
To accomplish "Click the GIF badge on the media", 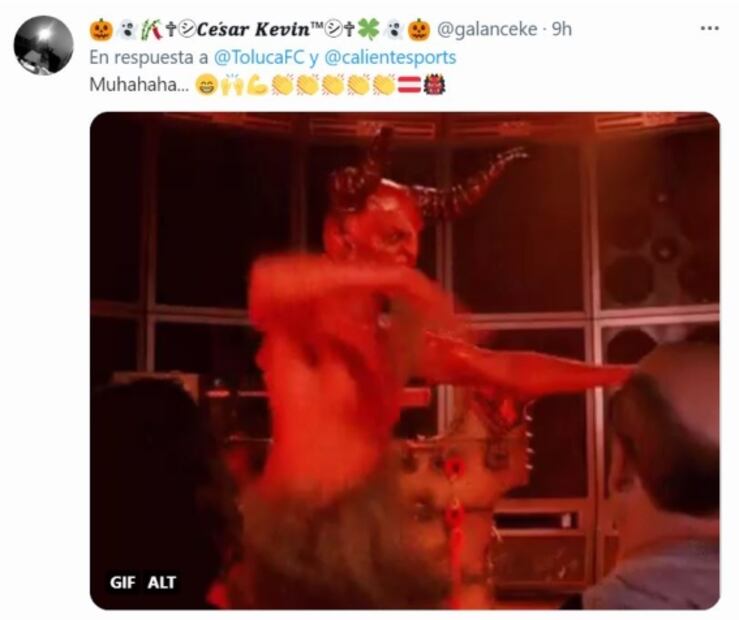I will point(123,583).
